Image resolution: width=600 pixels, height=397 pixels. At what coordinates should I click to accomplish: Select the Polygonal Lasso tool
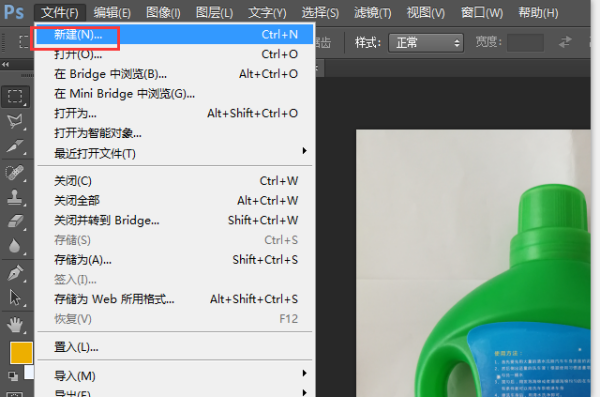pos(15,121)
